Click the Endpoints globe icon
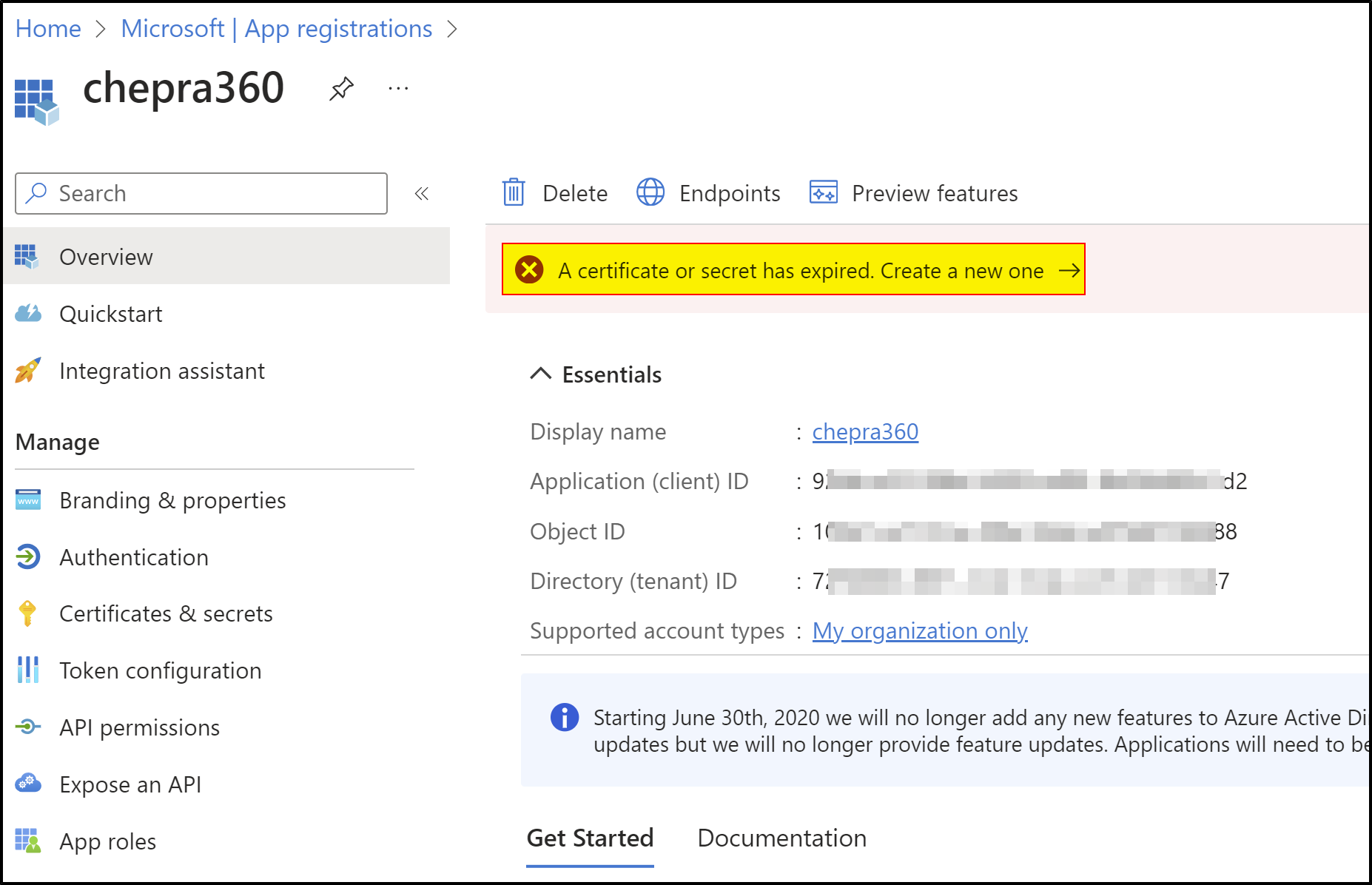Image resolution: width=1372 pixels, height=885 pixels. (x=650, y=192)
